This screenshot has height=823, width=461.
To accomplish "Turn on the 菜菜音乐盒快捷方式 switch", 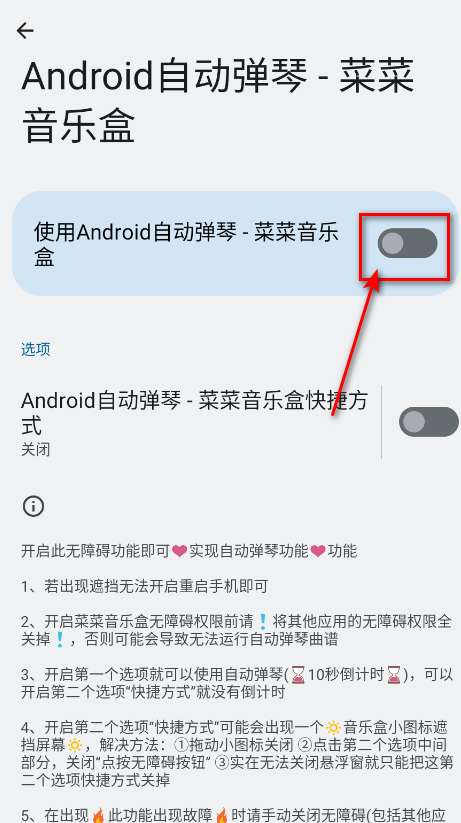I will click(x=428, y=421).
